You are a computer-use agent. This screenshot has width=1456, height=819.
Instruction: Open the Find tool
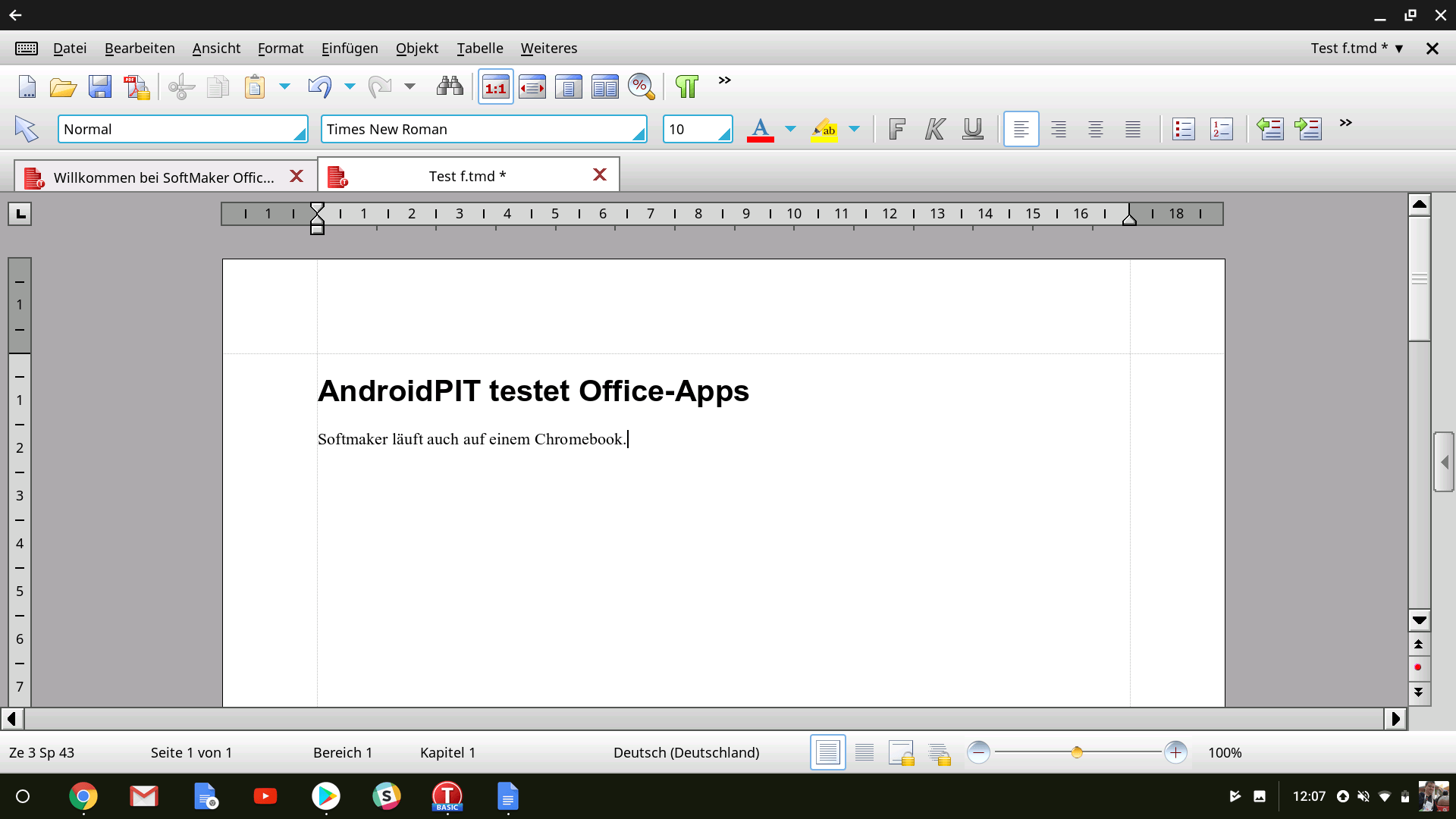tap(449, 86)
